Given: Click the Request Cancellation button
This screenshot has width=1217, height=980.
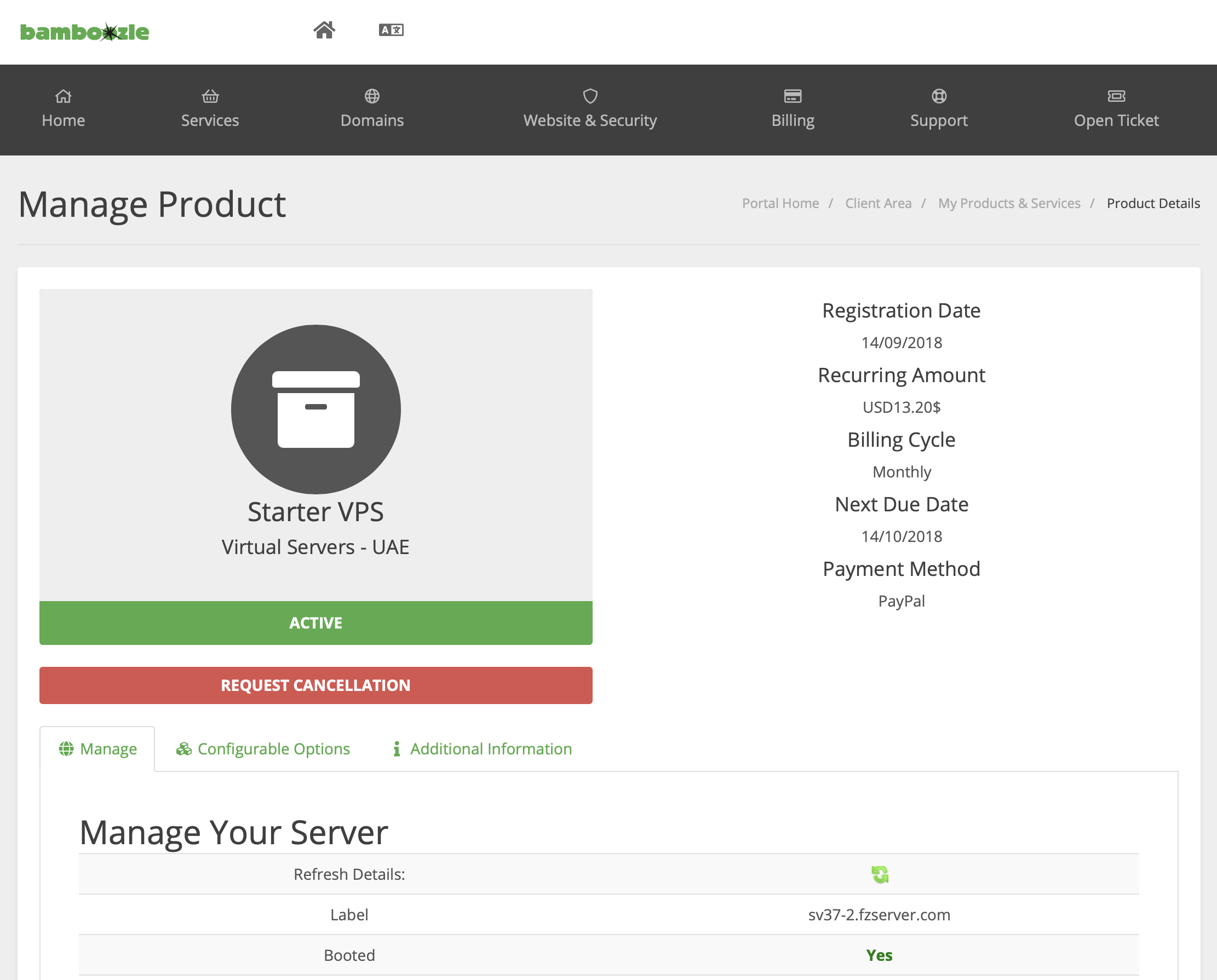Looking at the screenshot, I should [315, 685].
